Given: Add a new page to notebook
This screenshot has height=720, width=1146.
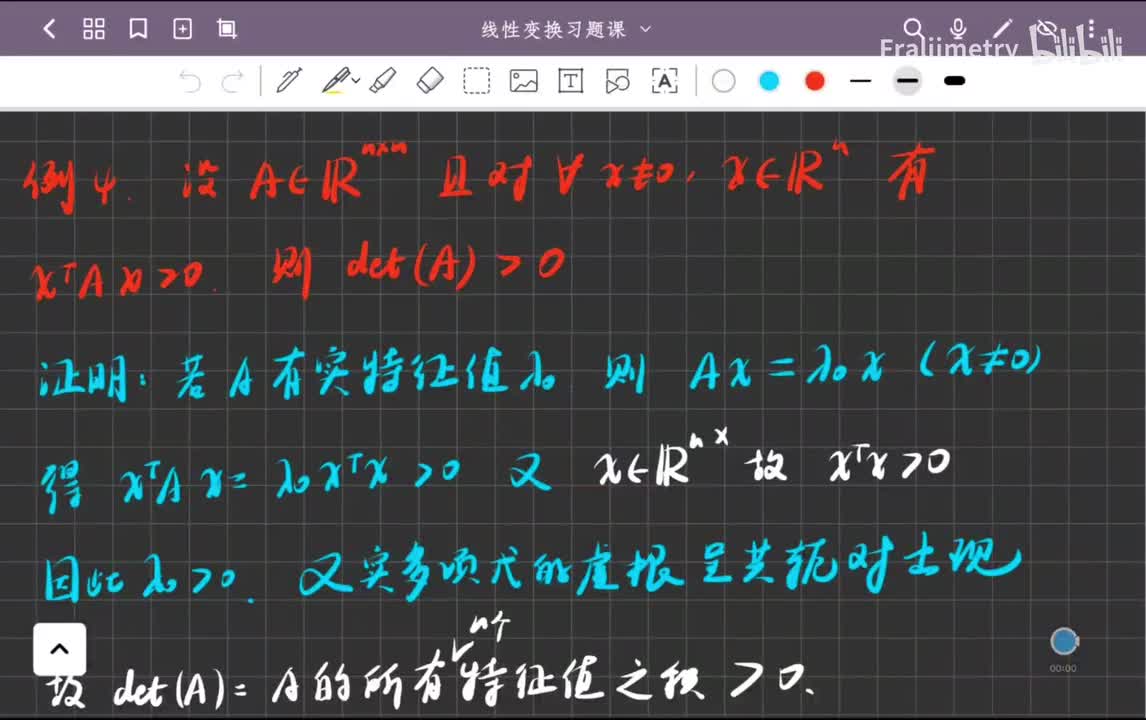Looking at the screenshot, I should pyautogui.click(x=182, y=29).
